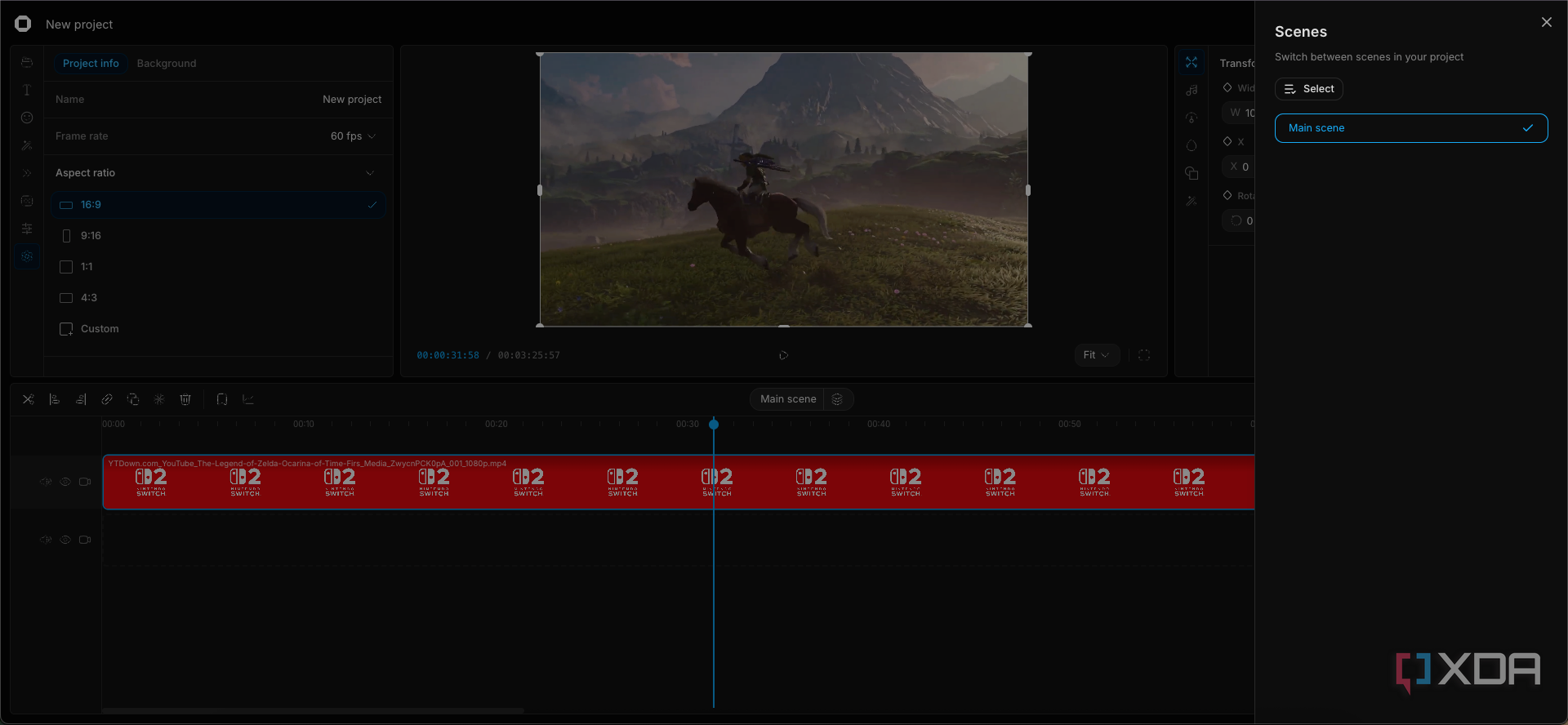Toggle the Rotation keyframe diamond
This screenshot has height=725, width=1568.
point(1227,195)
